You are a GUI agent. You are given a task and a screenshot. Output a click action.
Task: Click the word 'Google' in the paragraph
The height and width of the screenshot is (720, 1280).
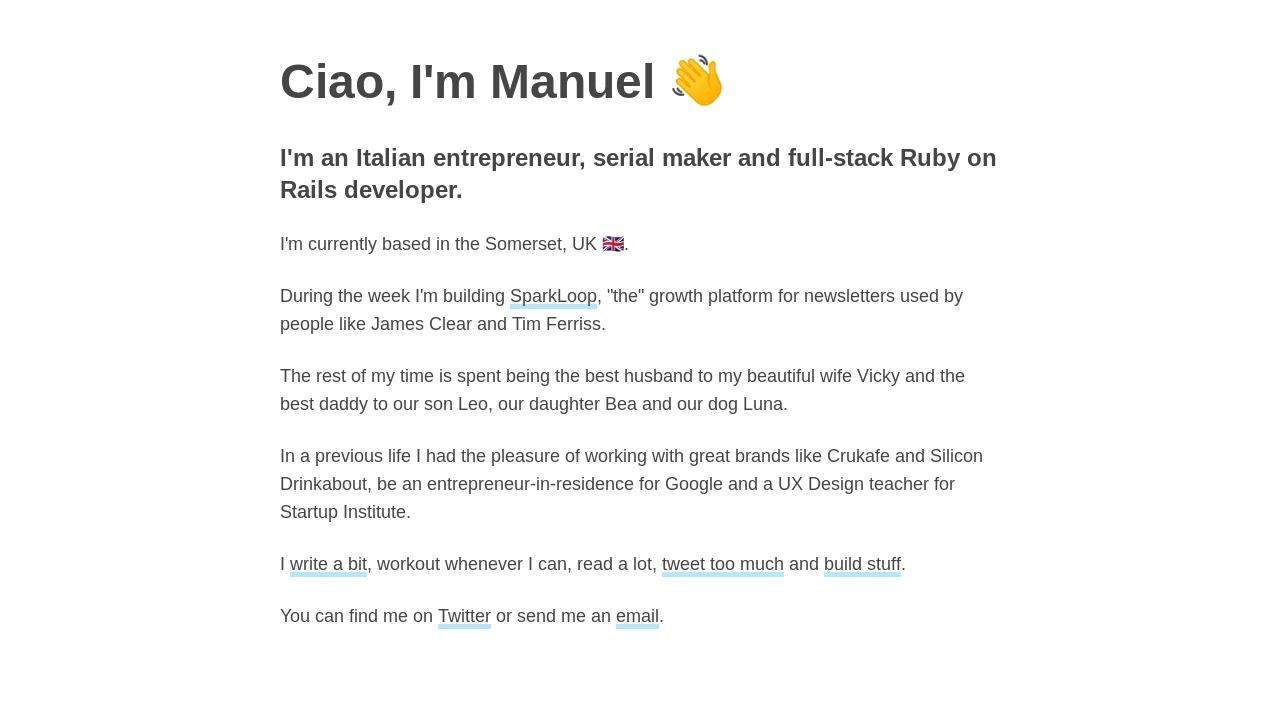pyautogui.click(x=694, y=484)
